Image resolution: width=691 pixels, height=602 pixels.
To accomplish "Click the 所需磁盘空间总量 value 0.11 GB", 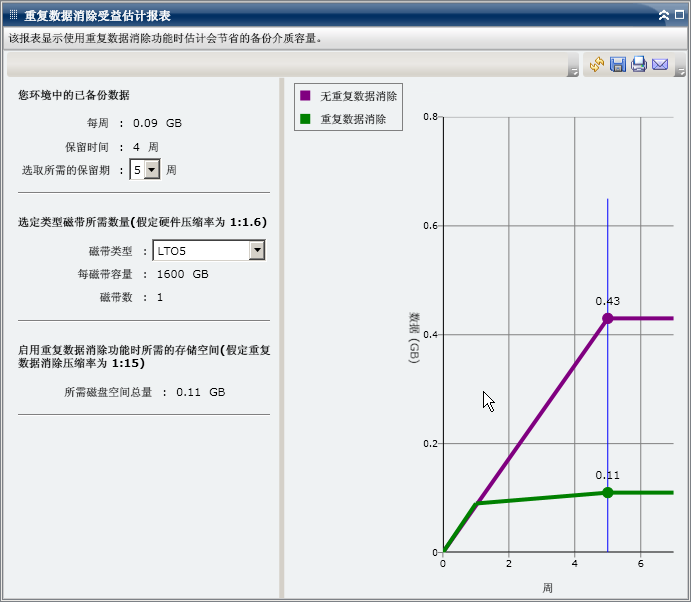I will coord(201,392).
